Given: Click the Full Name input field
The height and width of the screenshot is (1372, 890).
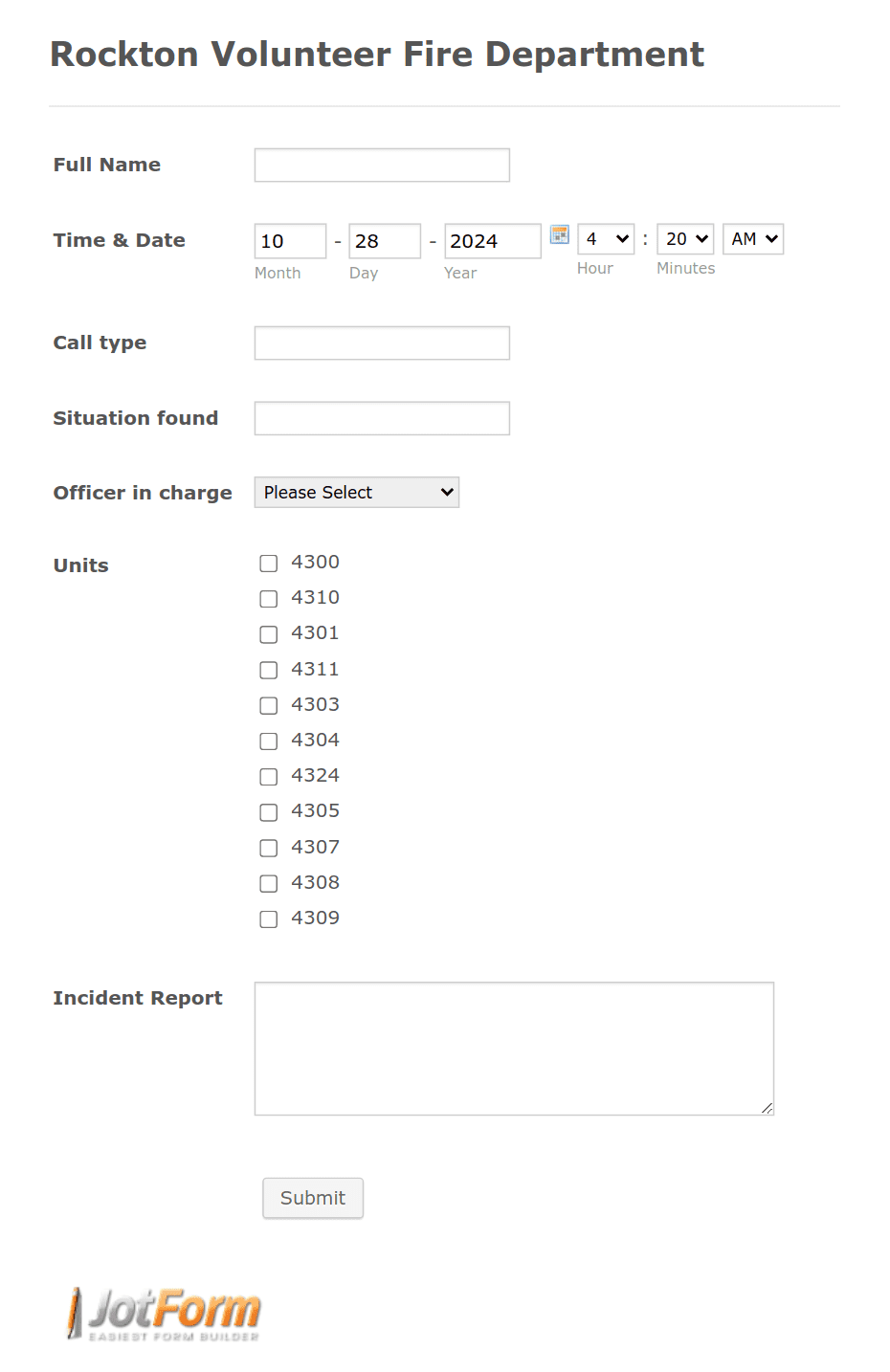Looking at the screenshot, I should (381, 165).
